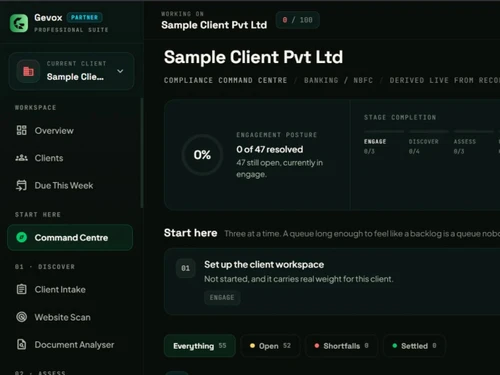The height and width of the screenshot is (375, 500).
Task: Open Overview in the sidebar
Action: 70,130
